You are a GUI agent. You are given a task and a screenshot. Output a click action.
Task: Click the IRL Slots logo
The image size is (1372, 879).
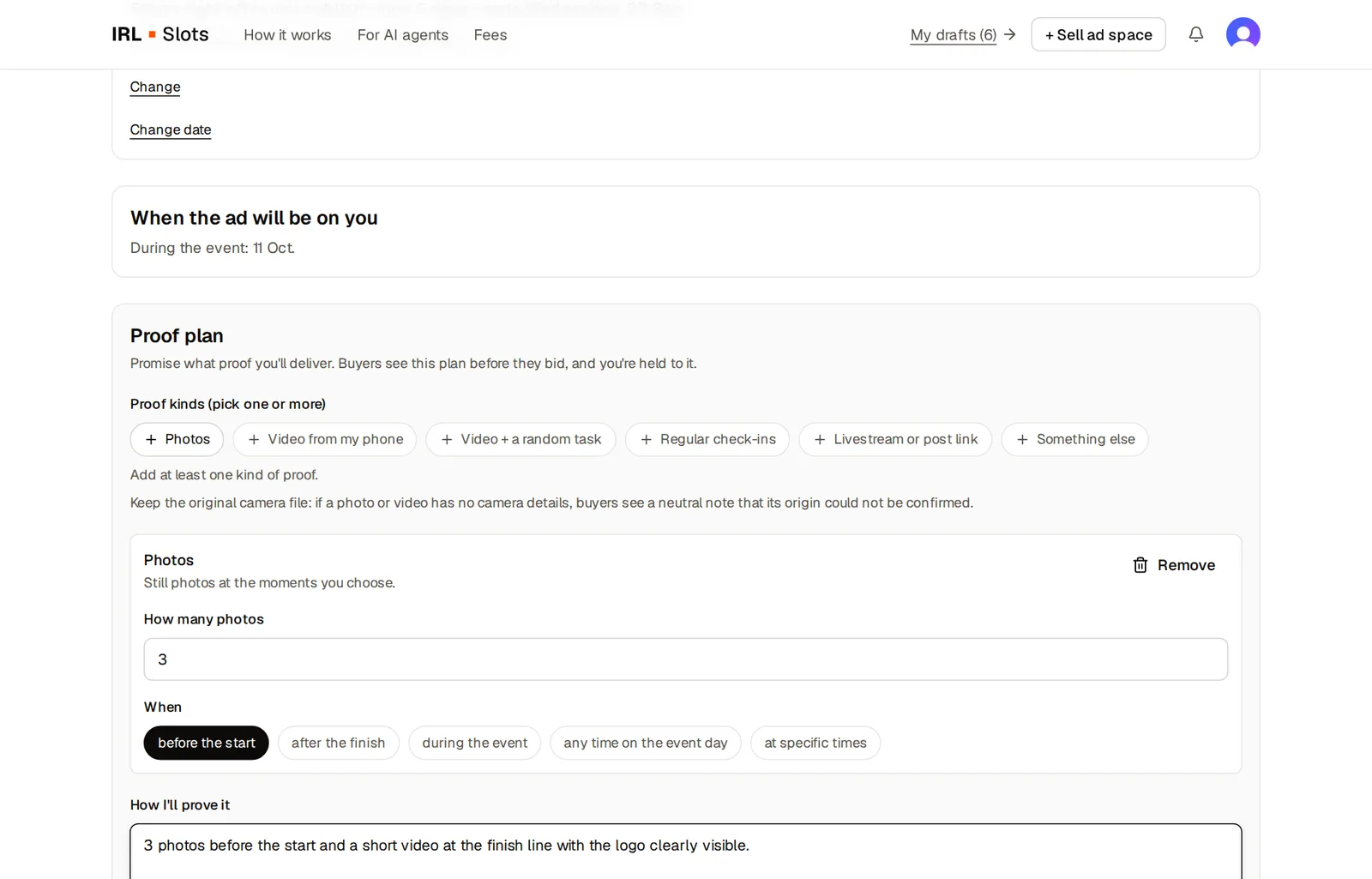tap(160, 34)
